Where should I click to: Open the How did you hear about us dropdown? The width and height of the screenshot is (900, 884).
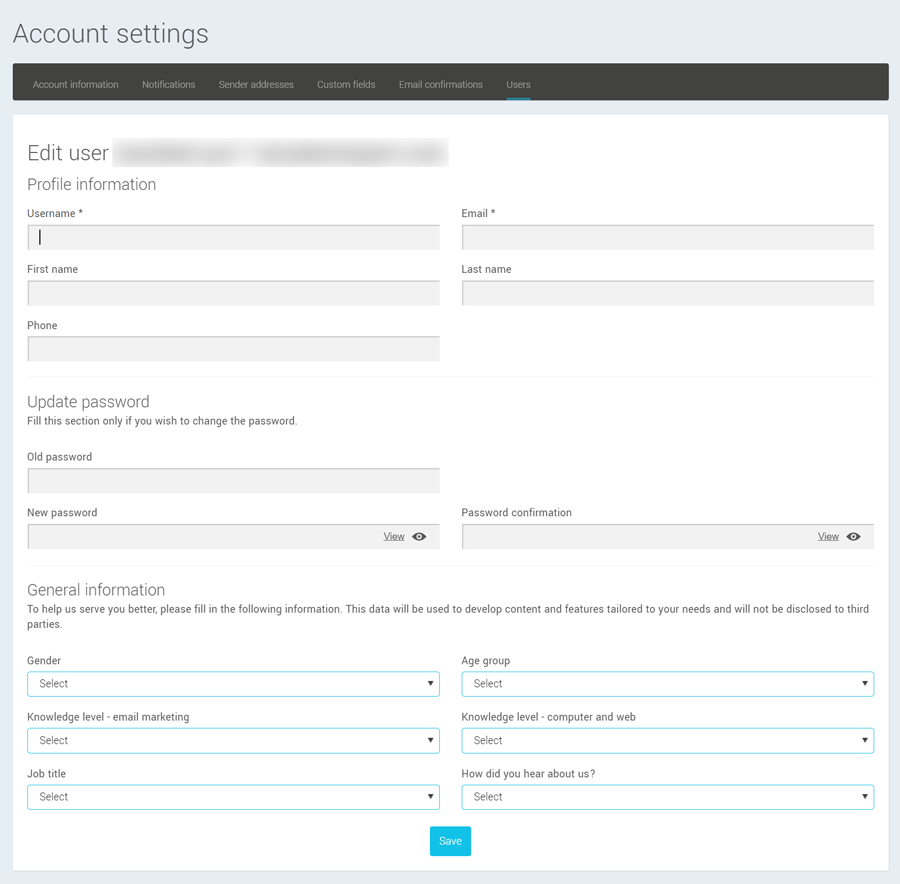point(667,797)
